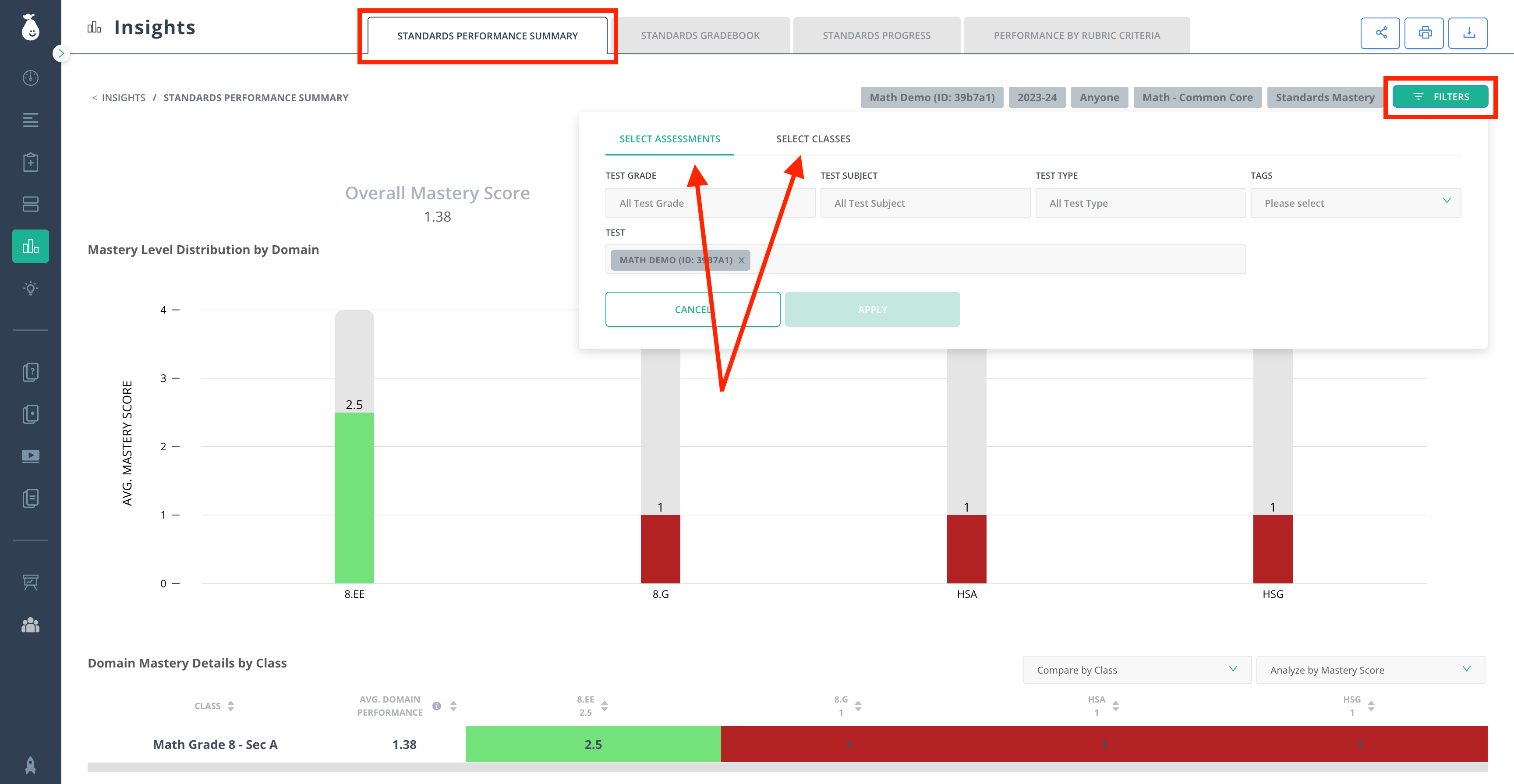Screen dimensions: 1514x784
Task: Switch to Standards Gradebook tab
Action: tap(700, 36)
